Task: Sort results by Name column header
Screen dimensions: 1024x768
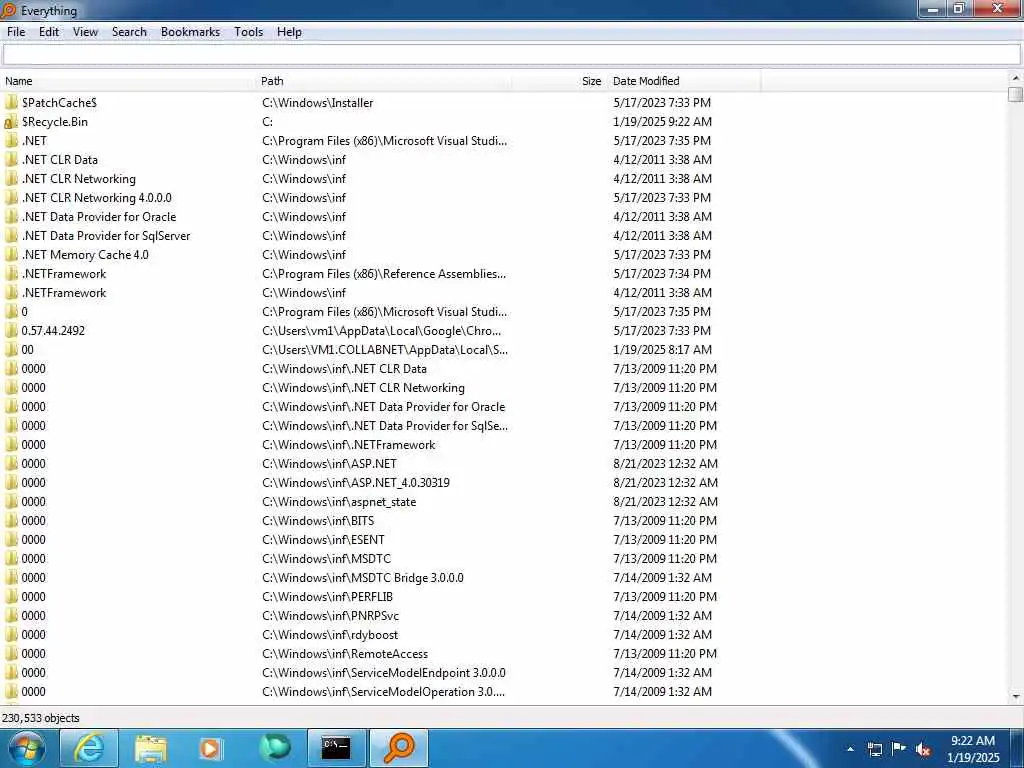Action: coord(129,81)
